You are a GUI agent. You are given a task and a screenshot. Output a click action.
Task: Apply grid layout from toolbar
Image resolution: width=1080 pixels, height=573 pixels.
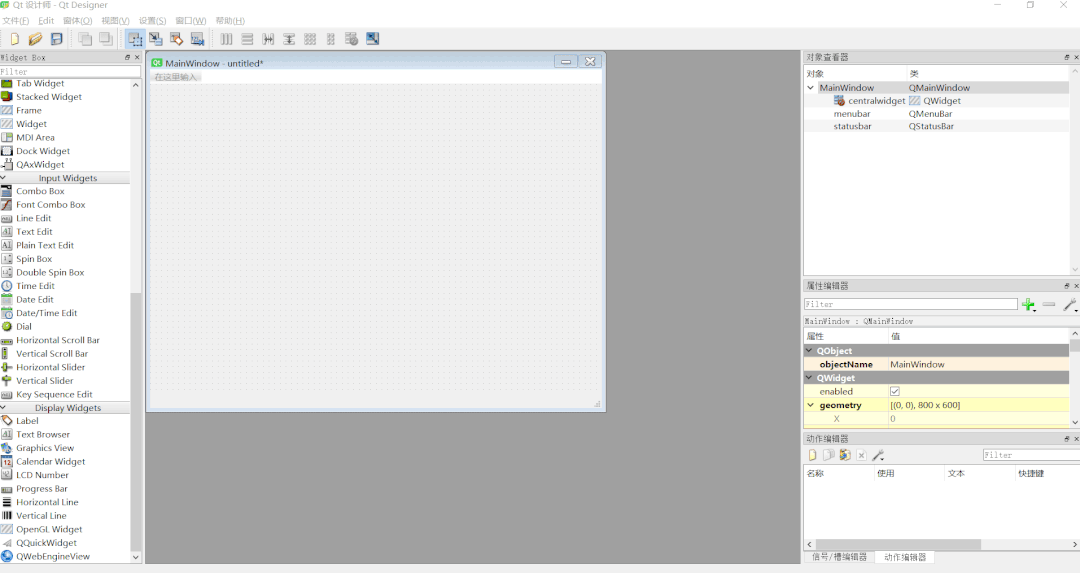[x=310, y=39]
